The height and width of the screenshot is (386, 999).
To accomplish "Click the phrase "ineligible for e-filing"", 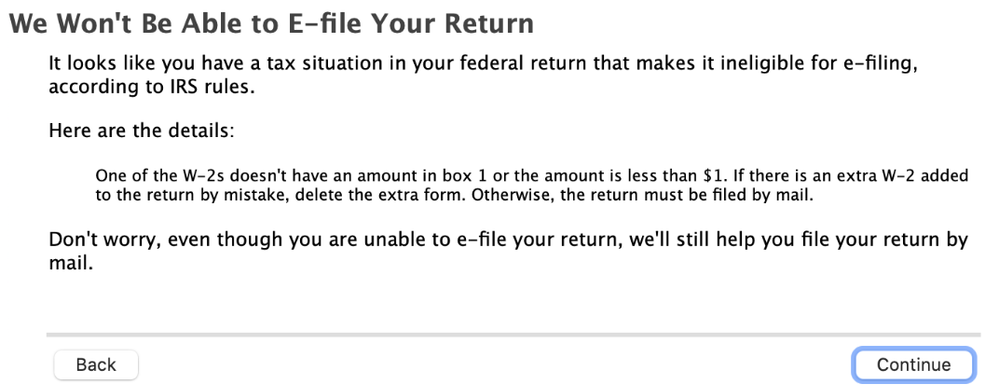I will tap(807, 64).
